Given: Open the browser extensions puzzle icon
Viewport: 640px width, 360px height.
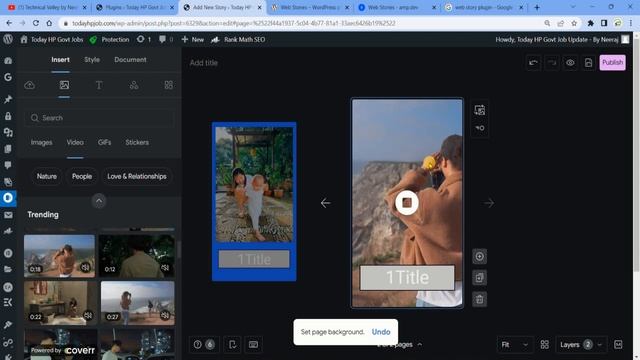Looking at the screenshot, I should [591, 23].
